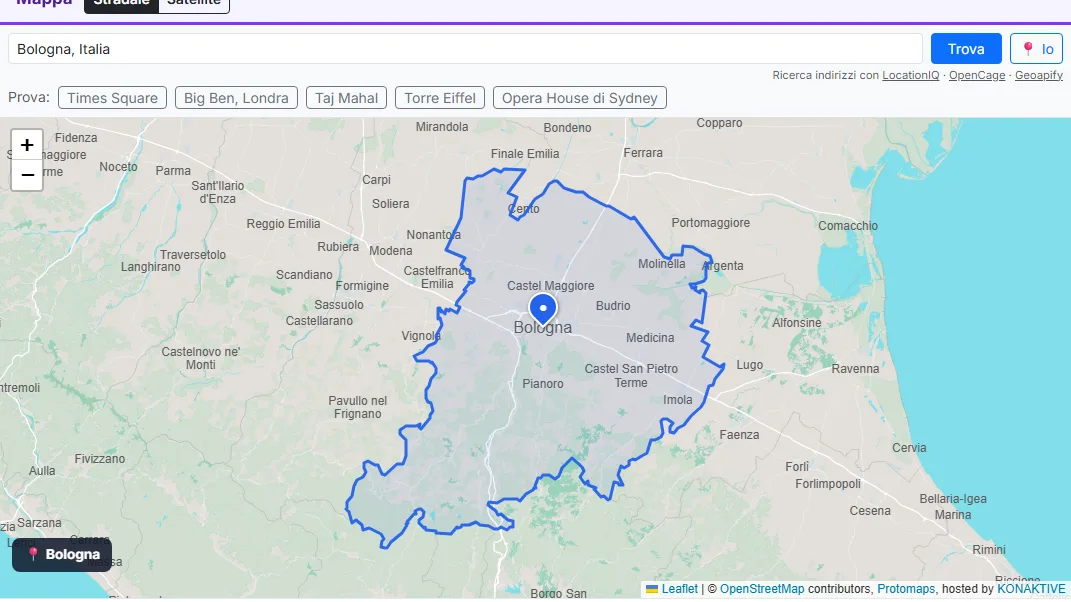This screenshot has width=1071, height=602.
Task: Zoom in on the map
Action: pos(27,145)
